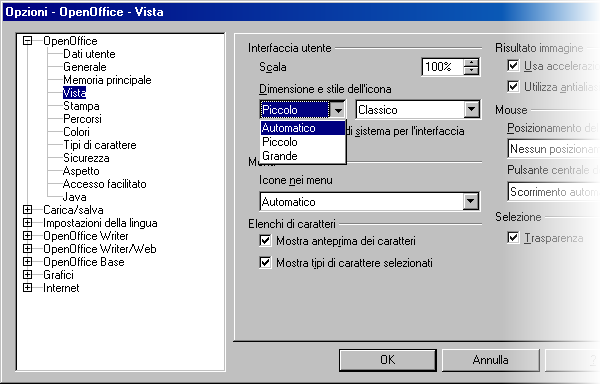Expand the Grafici node
Screen dimensions: 600x384
[x=27, y=274]
